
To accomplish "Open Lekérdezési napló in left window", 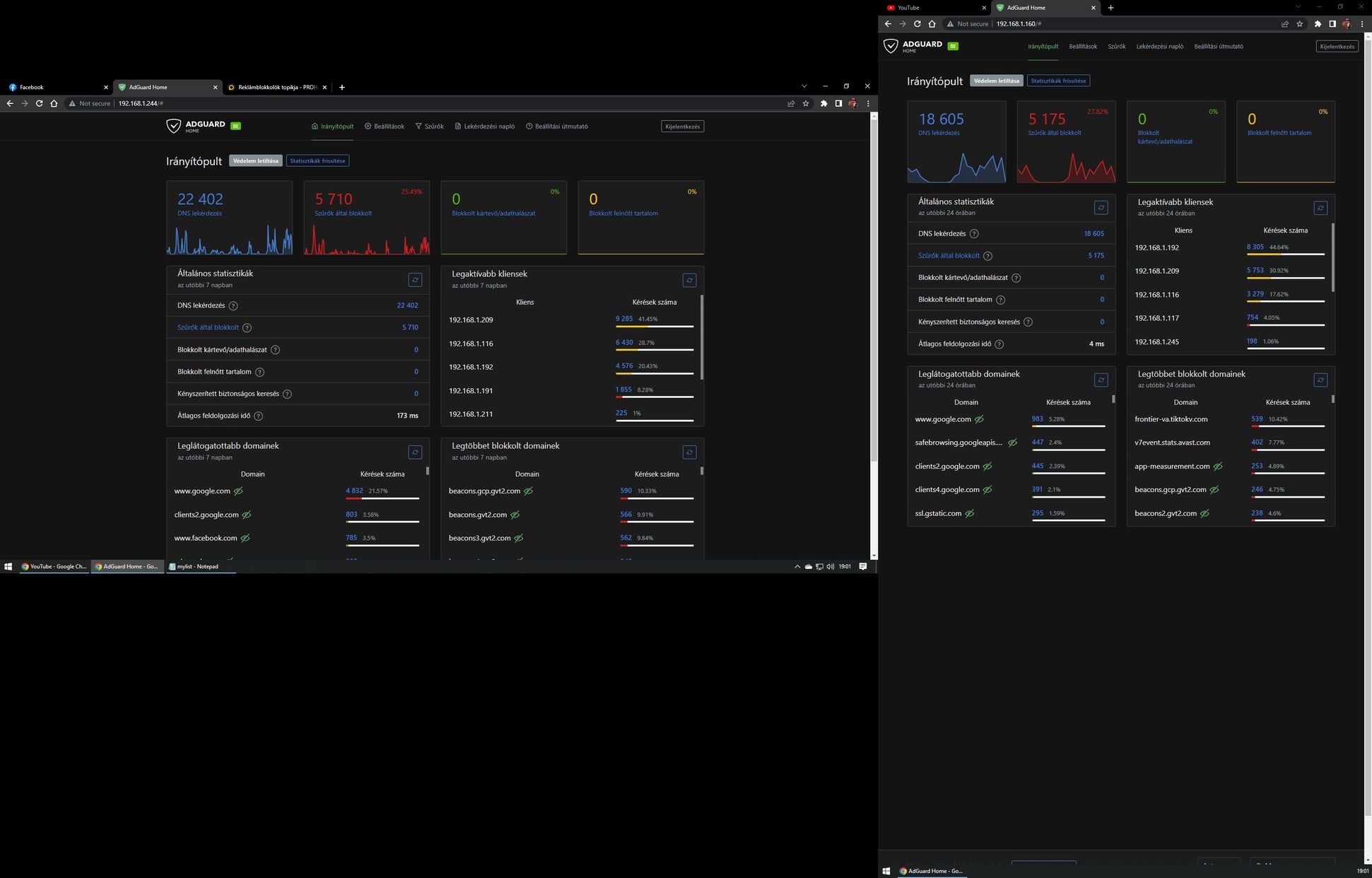I will tap(484, 127).
